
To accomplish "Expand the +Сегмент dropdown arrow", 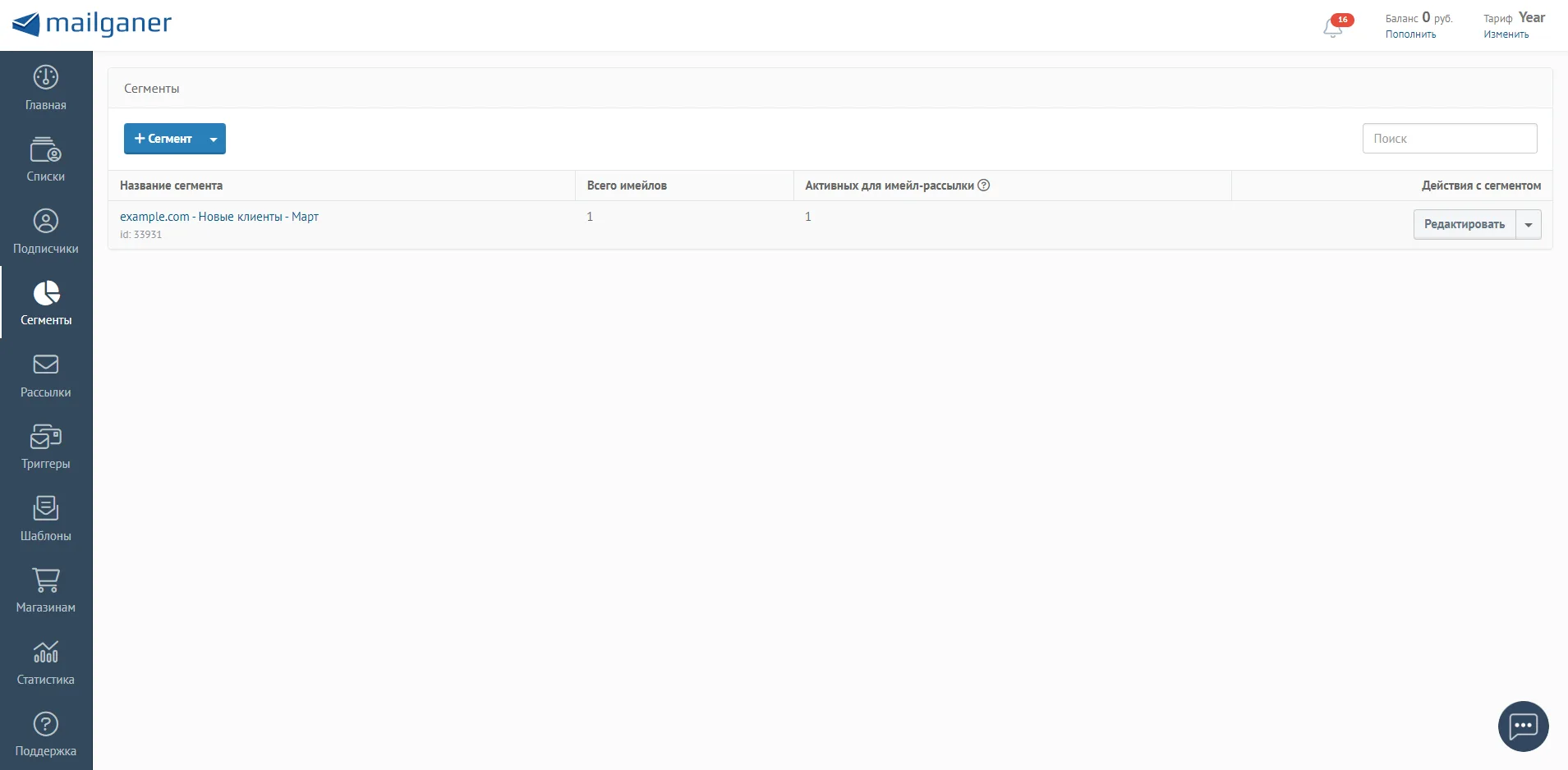I will pyautogui.click(x=214, y=139).
